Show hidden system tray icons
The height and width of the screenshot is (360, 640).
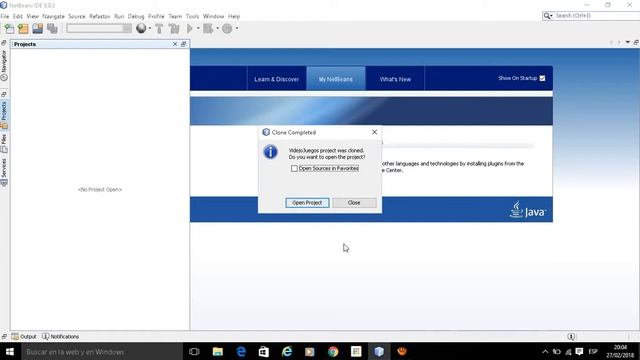(x=545, y=351)
